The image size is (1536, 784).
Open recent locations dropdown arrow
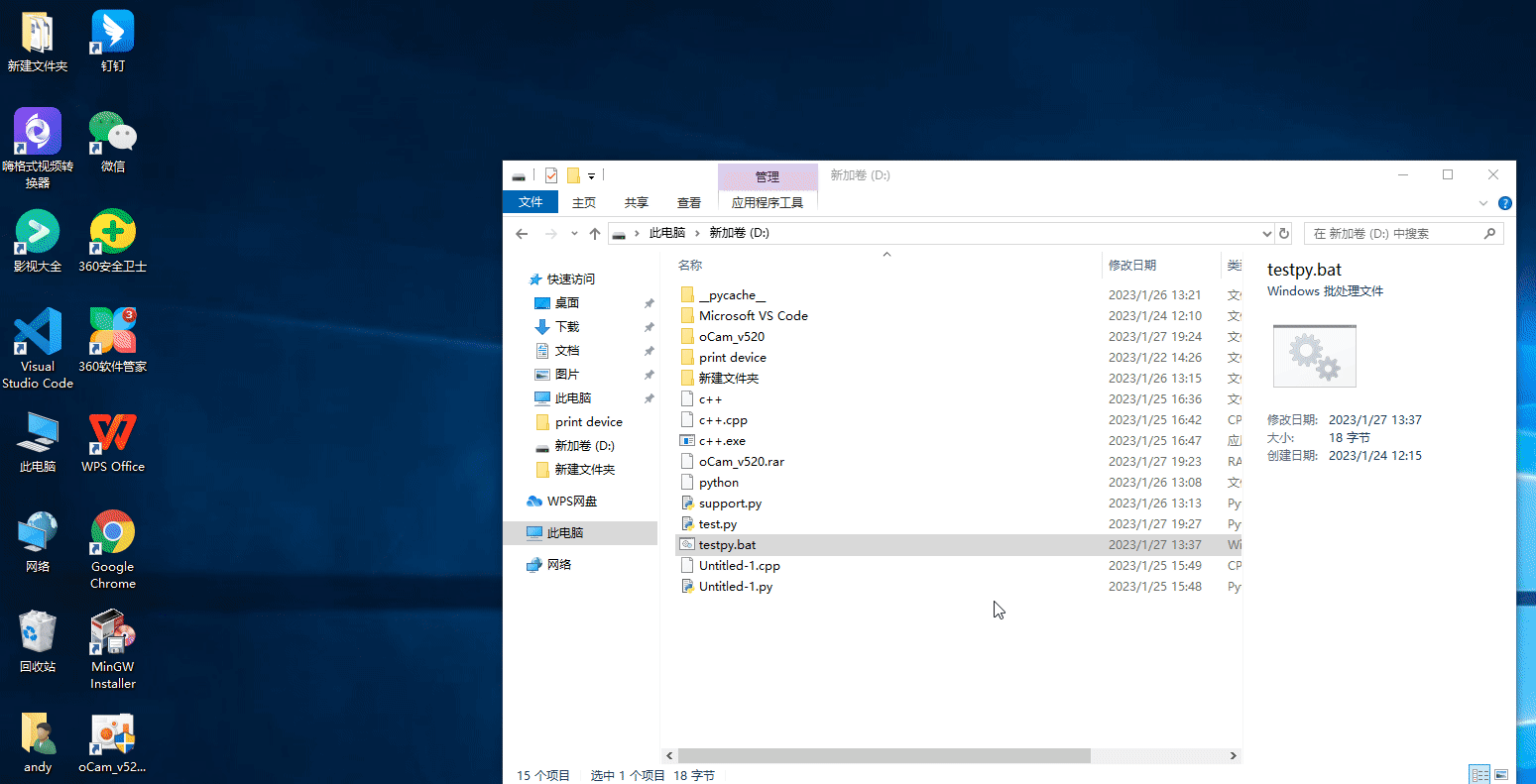click(x=574, y=233)
